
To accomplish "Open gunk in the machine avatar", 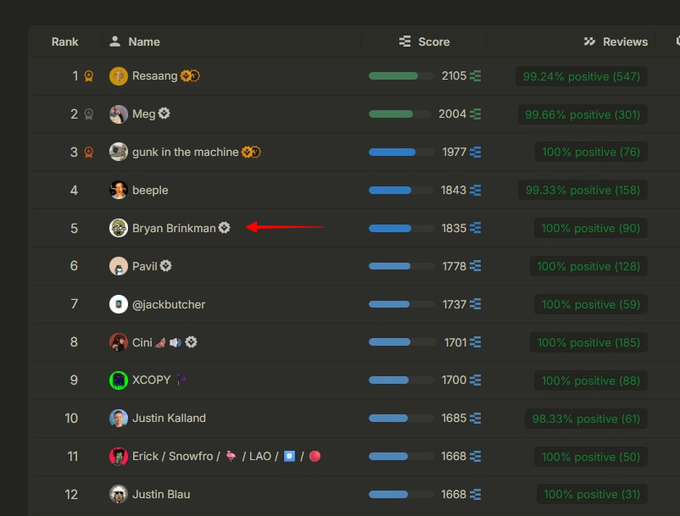I will 118,152.
